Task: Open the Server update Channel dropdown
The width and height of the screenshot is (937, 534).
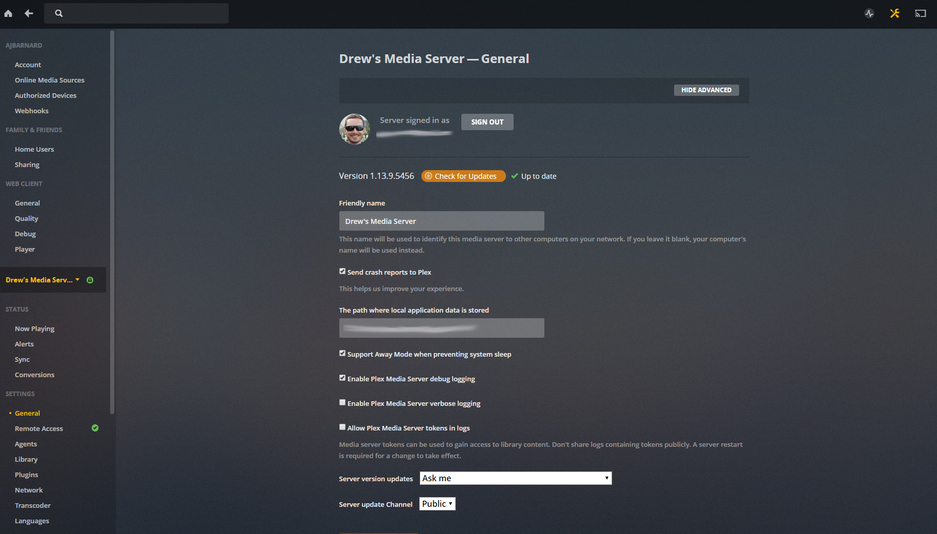Action: coord(437,504)
